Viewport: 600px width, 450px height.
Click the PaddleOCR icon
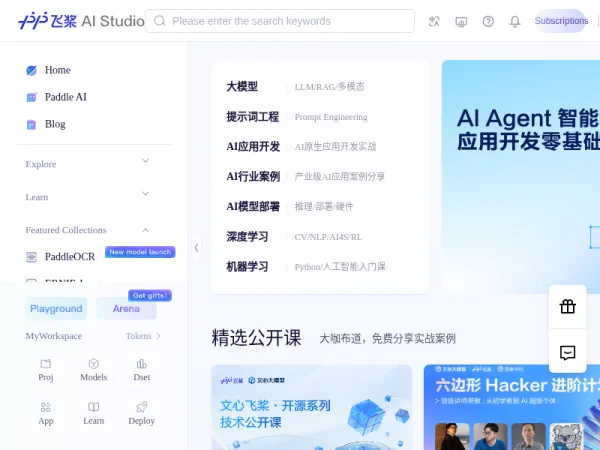pyautogui.click(x=31, y=257)
